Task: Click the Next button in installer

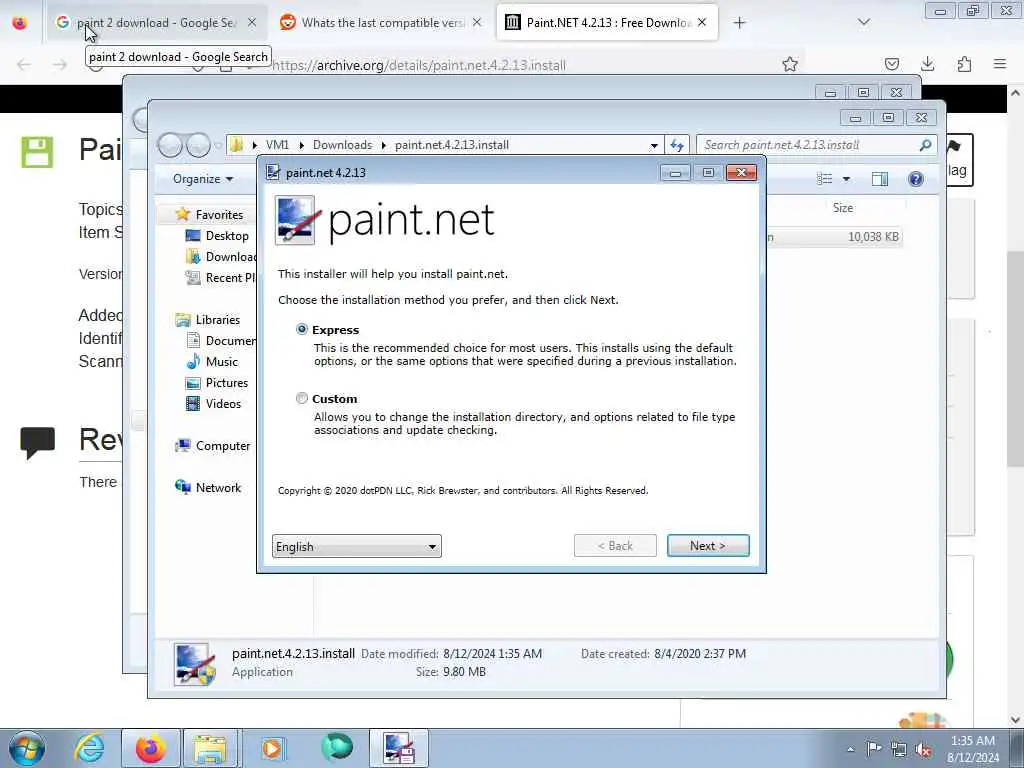Action: [x=708, y=546]
